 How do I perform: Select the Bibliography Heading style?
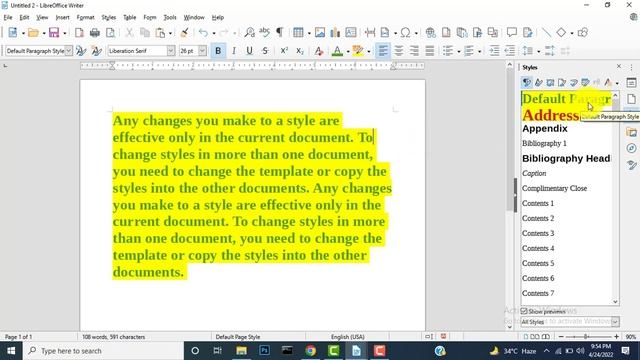pyautogui.click(x=567, y=158)
